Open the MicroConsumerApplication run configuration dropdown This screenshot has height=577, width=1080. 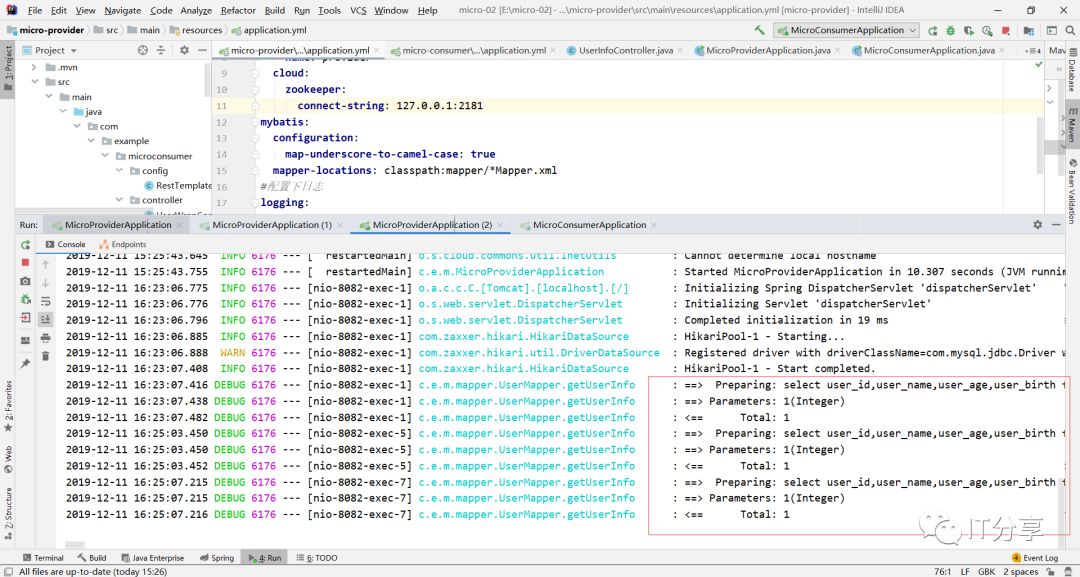847,30
